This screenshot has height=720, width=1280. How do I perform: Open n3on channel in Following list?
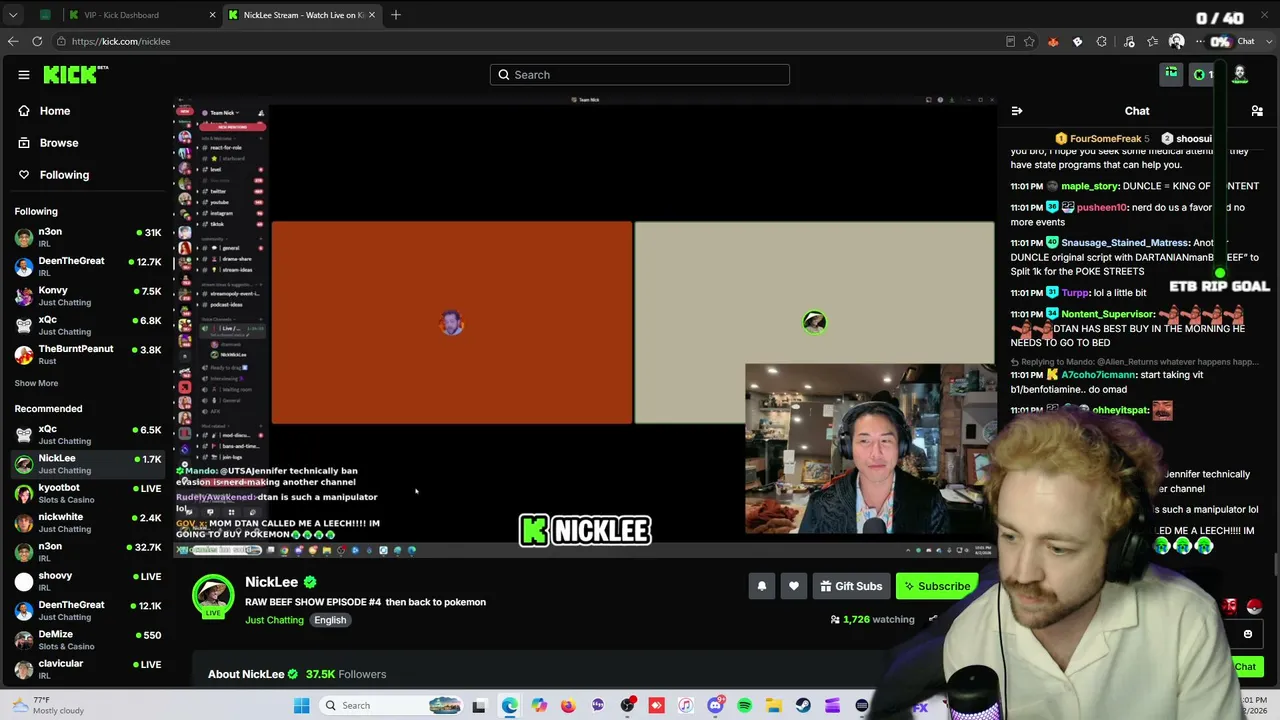point(88,237)
